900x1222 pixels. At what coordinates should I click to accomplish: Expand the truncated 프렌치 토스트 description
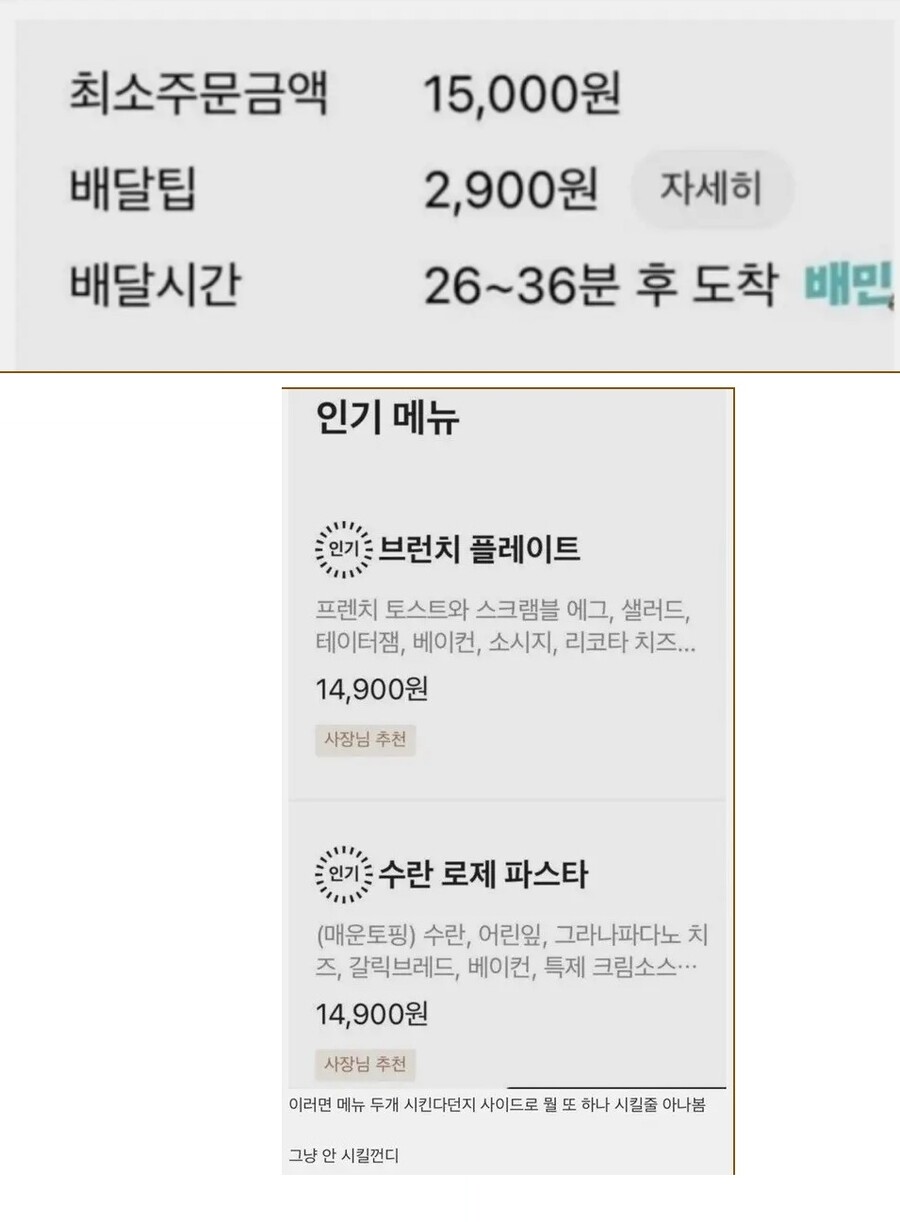tap(505, 626)
